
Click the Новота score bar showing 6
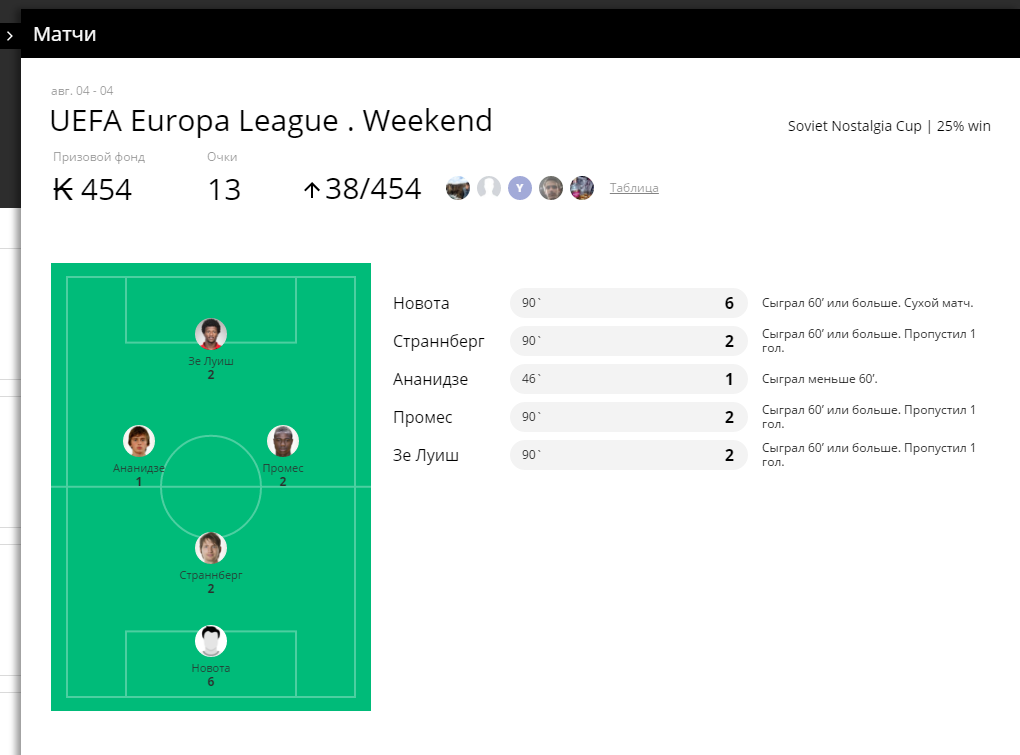click(629, 303)
